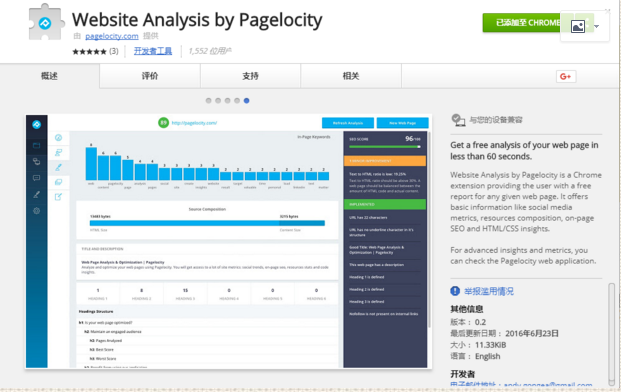
Task: Click the Pagelocity logo in the preview's dark sidebar
Action: (36, 124)
